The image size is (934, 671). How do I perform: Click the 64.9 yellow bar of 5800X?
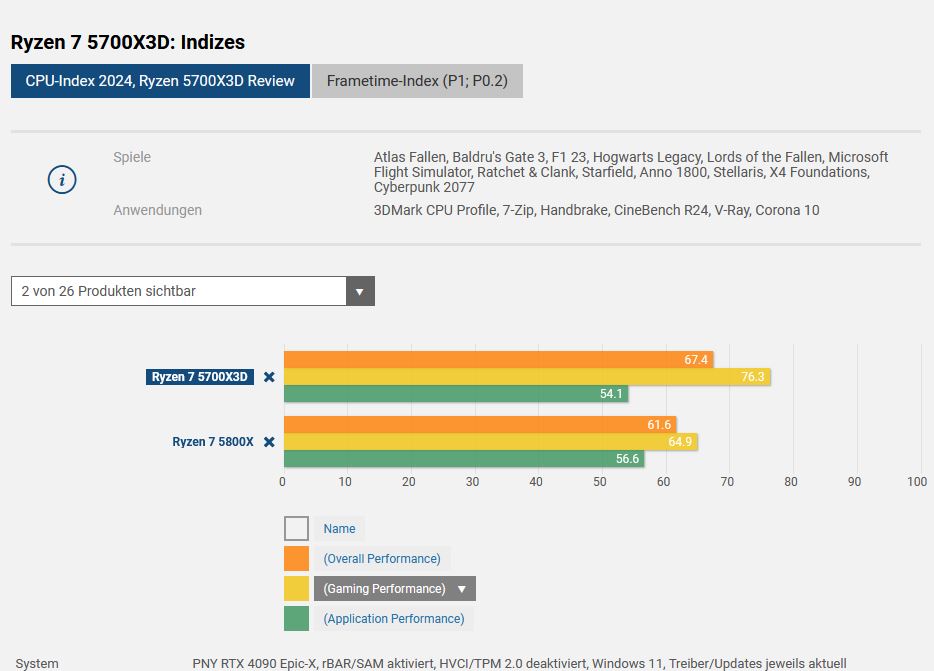pyautogui.click(x=491, y=442)
